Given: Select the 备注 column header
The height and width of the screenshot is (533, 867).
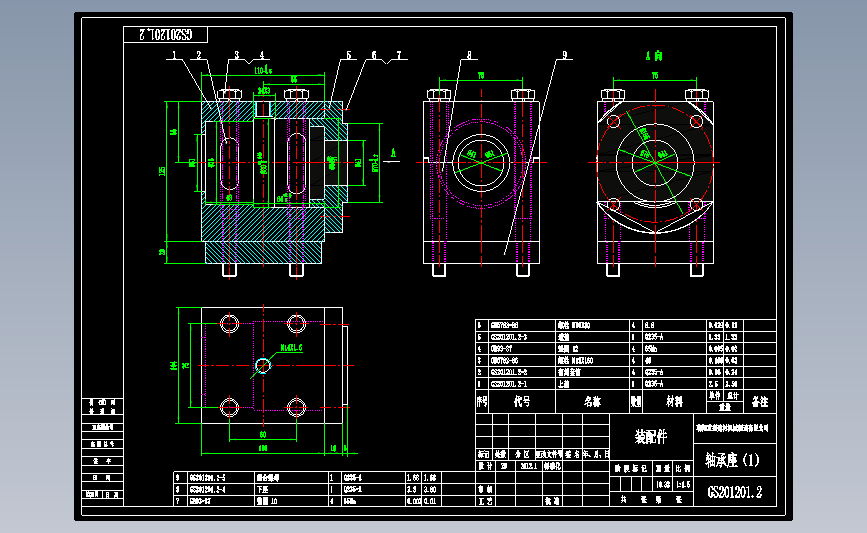Looking at the screenshot, I should click(760, 402).
